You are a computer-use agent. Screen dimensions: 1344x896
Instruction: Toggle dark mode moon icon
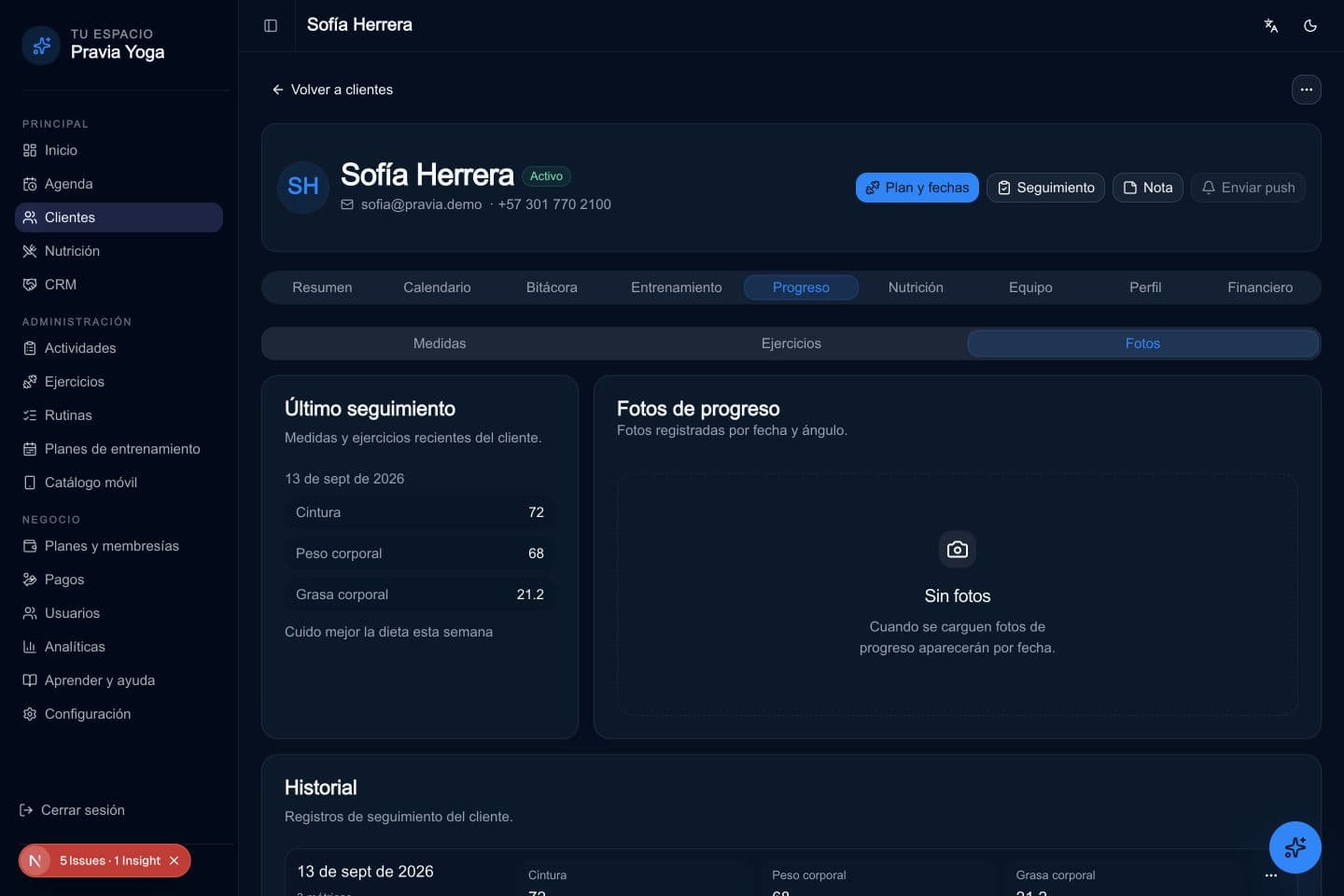click(1310, 25)
